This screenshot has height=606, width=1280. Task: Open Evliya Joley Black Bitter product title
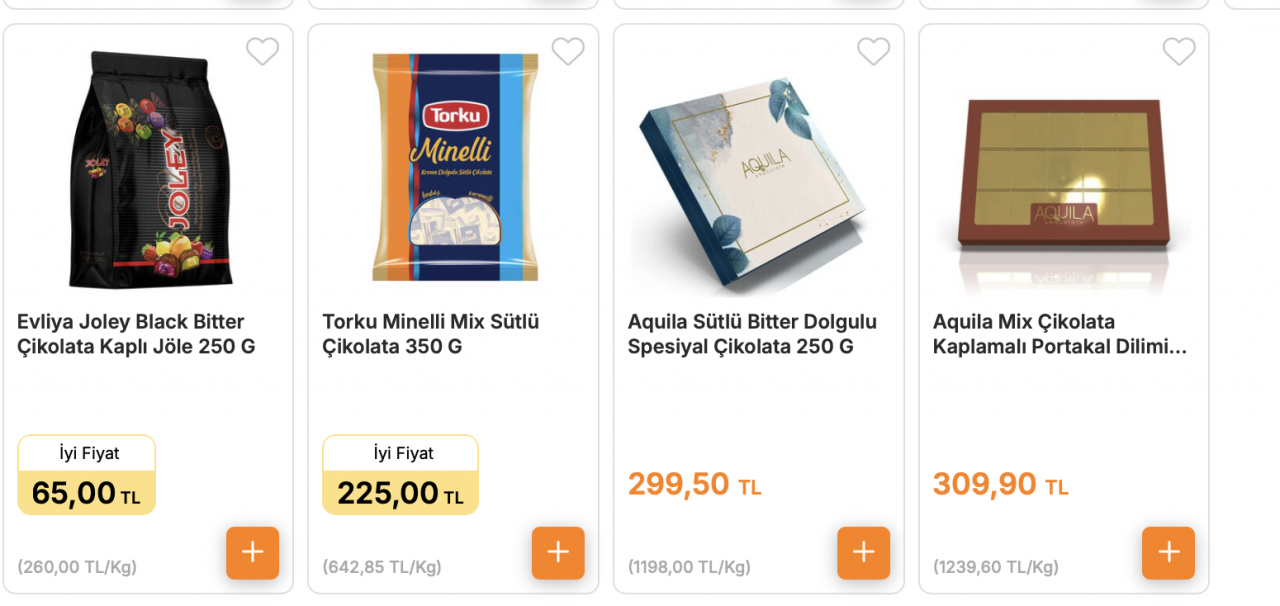click(x=136, y=334)
